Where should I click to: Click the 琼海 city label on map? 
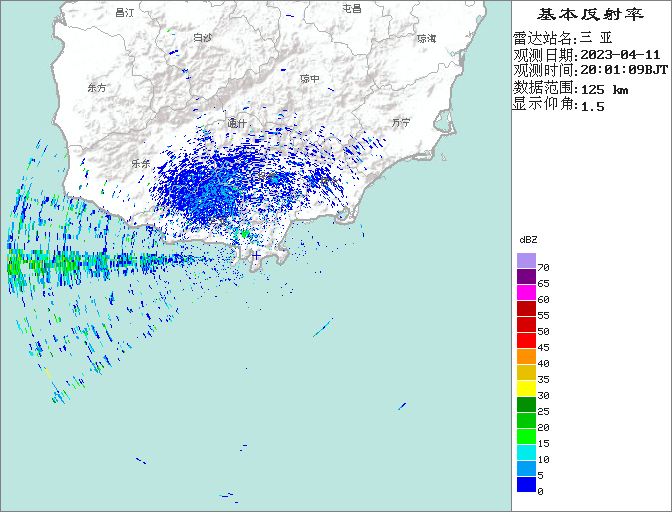426,39
